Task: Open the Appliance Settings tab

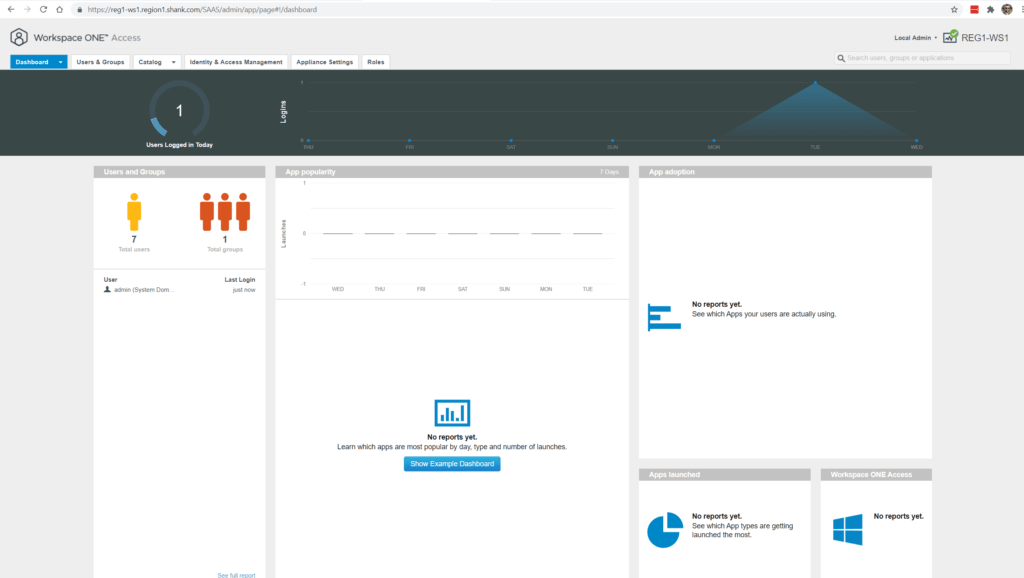Action: click(325, 62)
